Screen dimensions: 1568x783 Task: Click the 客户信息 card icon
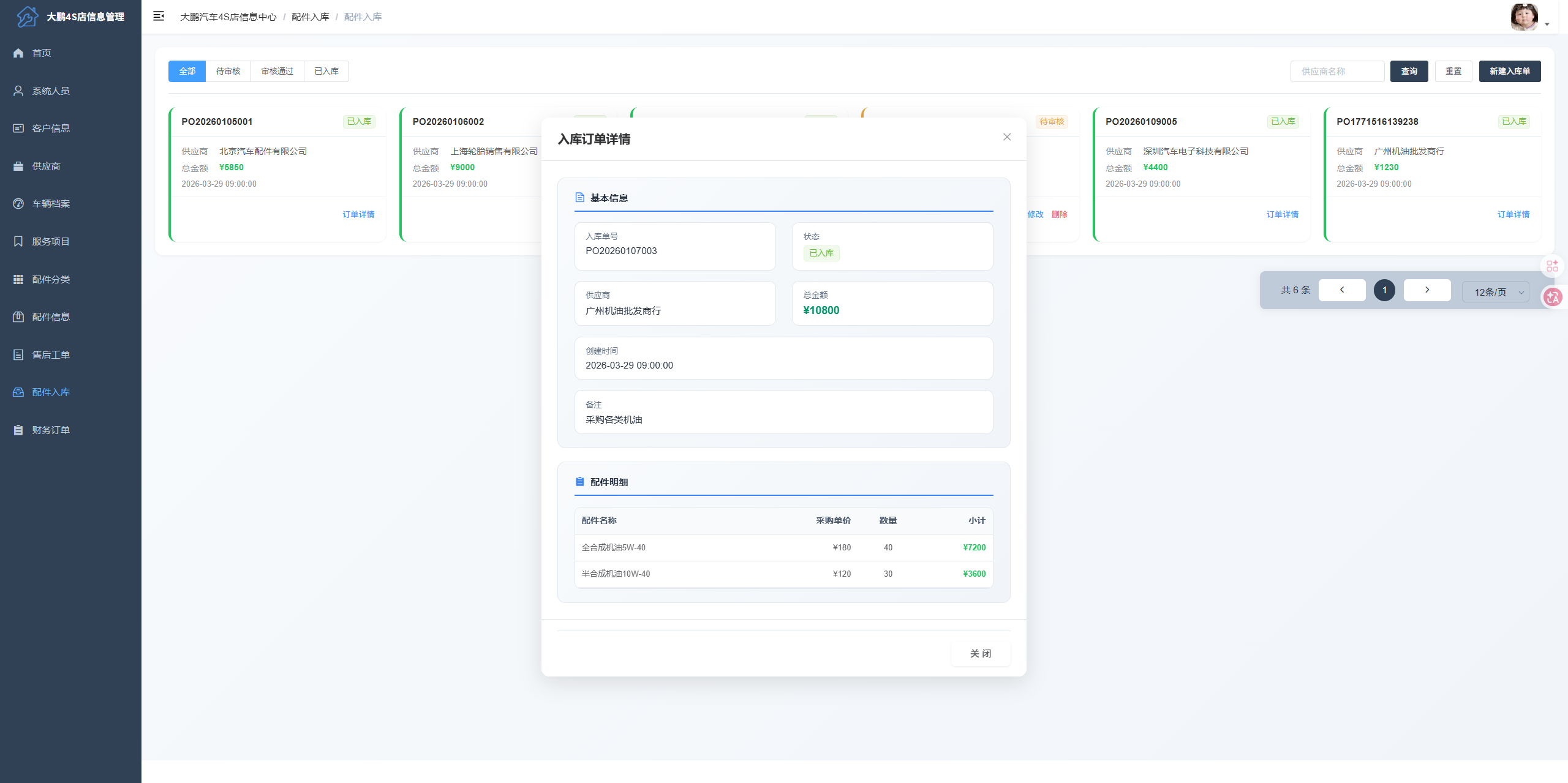(x=18, y=129)
